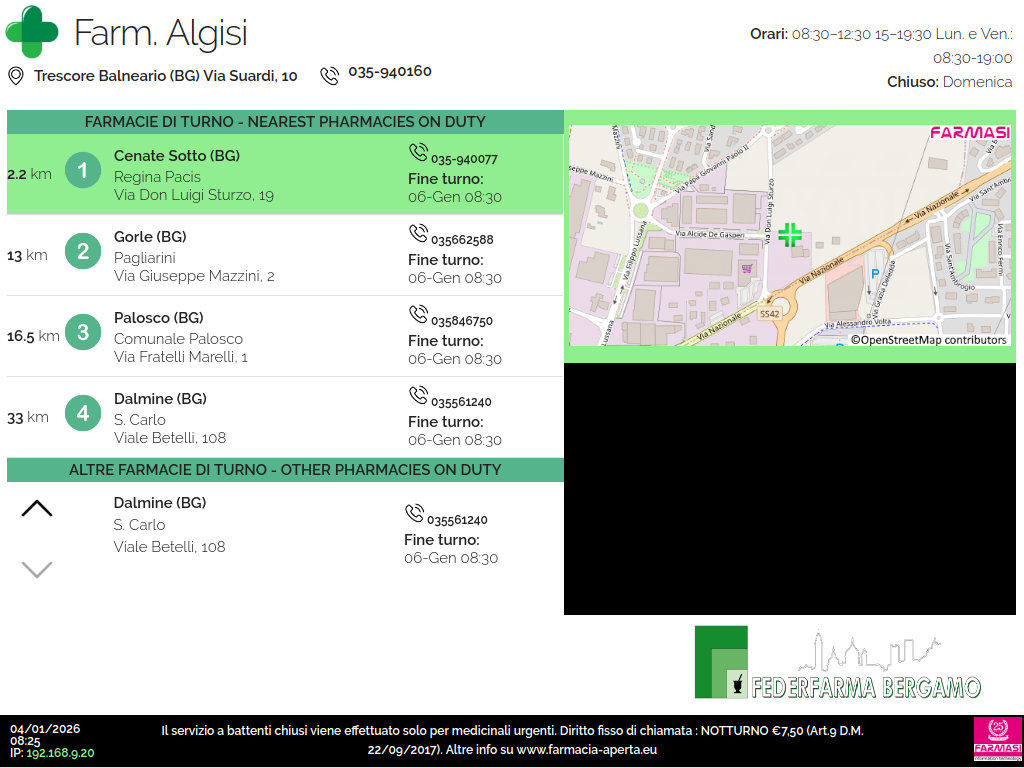Click the Farmasi logo in footer corner
The image size is (1024, 768).
997,740
